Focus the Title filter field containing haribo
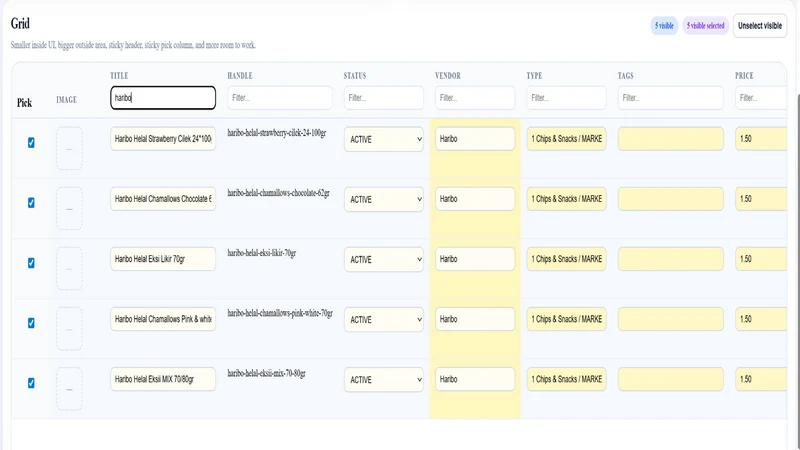Image resolution: width=800 pixels, height=450 pixels. tap(163, 97)
